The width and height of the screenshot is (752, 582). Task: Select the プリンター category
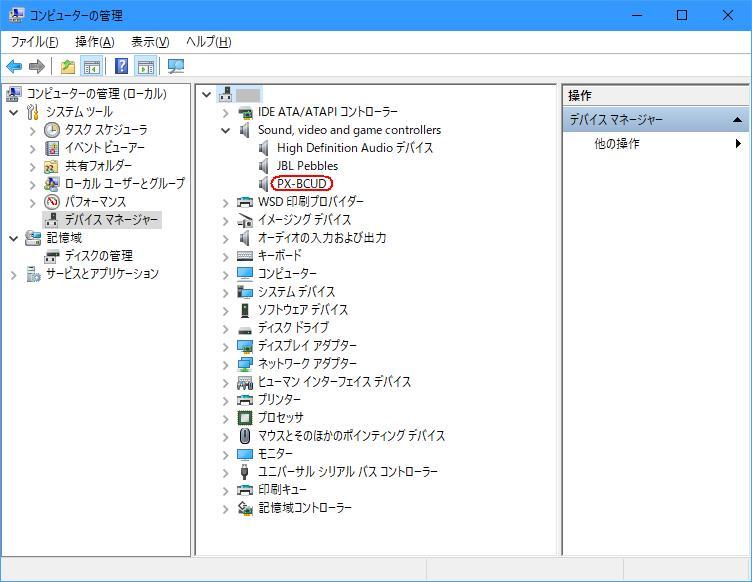[x=279, y=399]
